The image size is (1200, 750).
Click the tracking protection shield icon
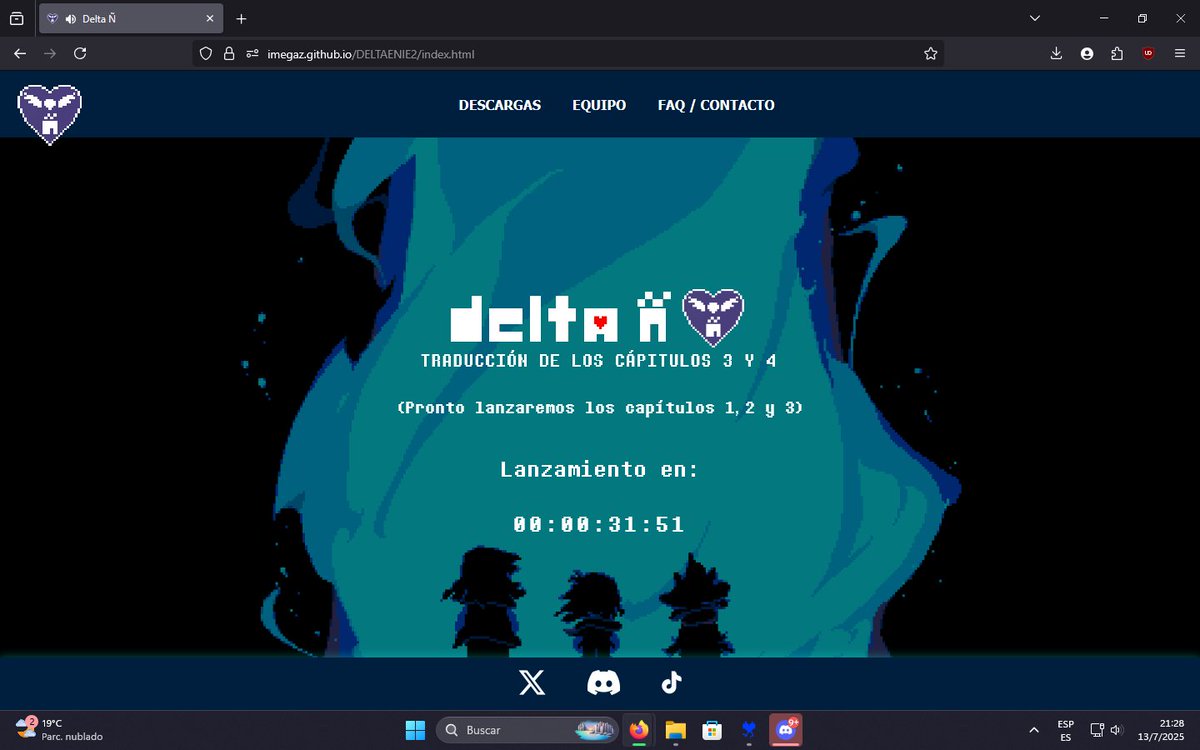[206, 54]
